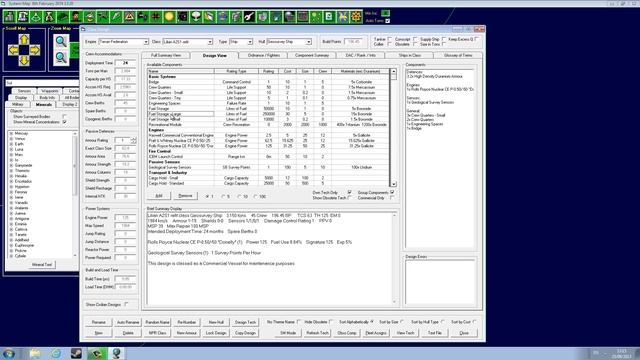Image resolution: width=640 pixels, height=360 pixels.
Task: Click the Remove component button
Action: 185,196
